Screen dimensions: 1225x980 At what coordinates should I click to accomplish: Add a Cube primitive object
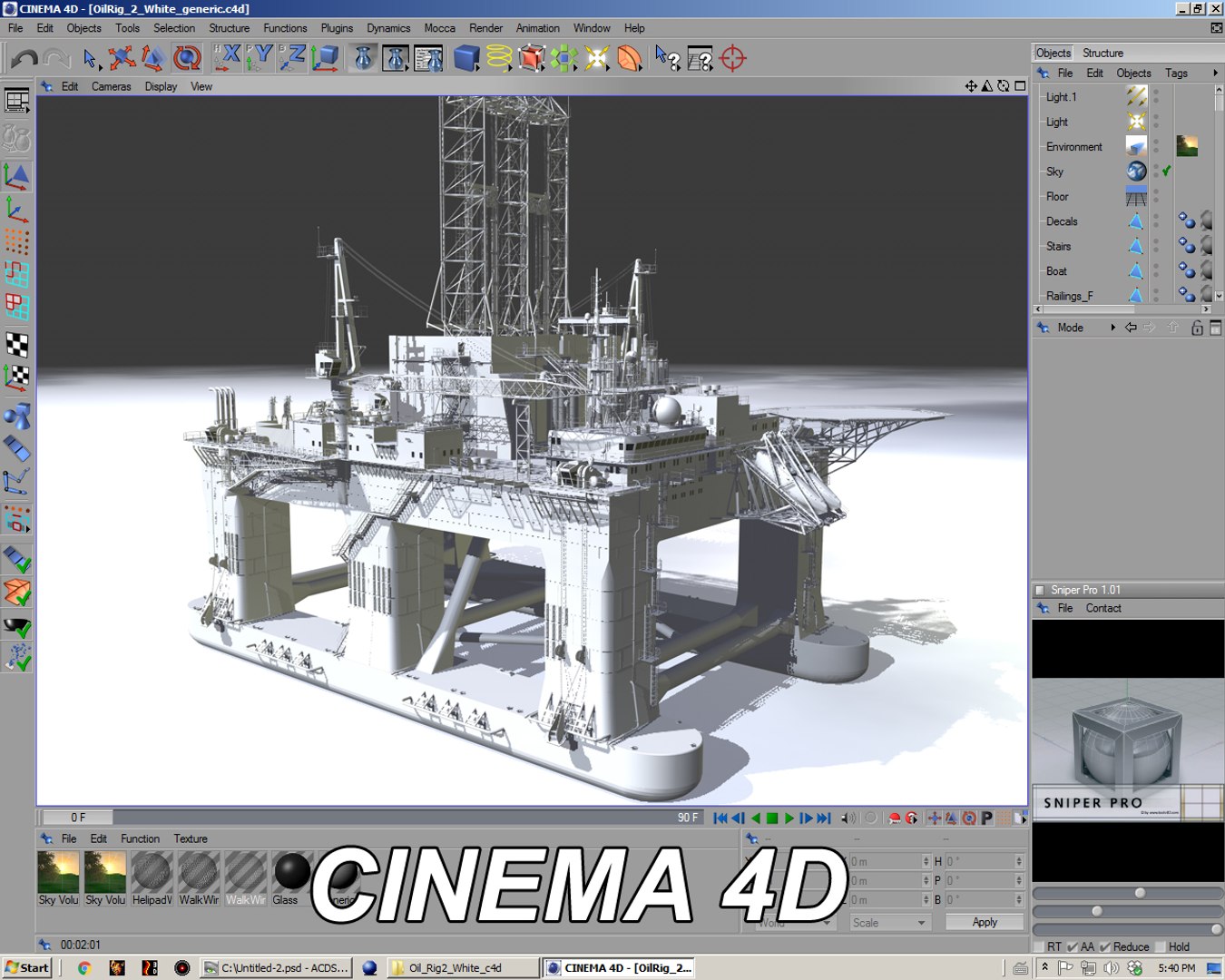[466, 58]
